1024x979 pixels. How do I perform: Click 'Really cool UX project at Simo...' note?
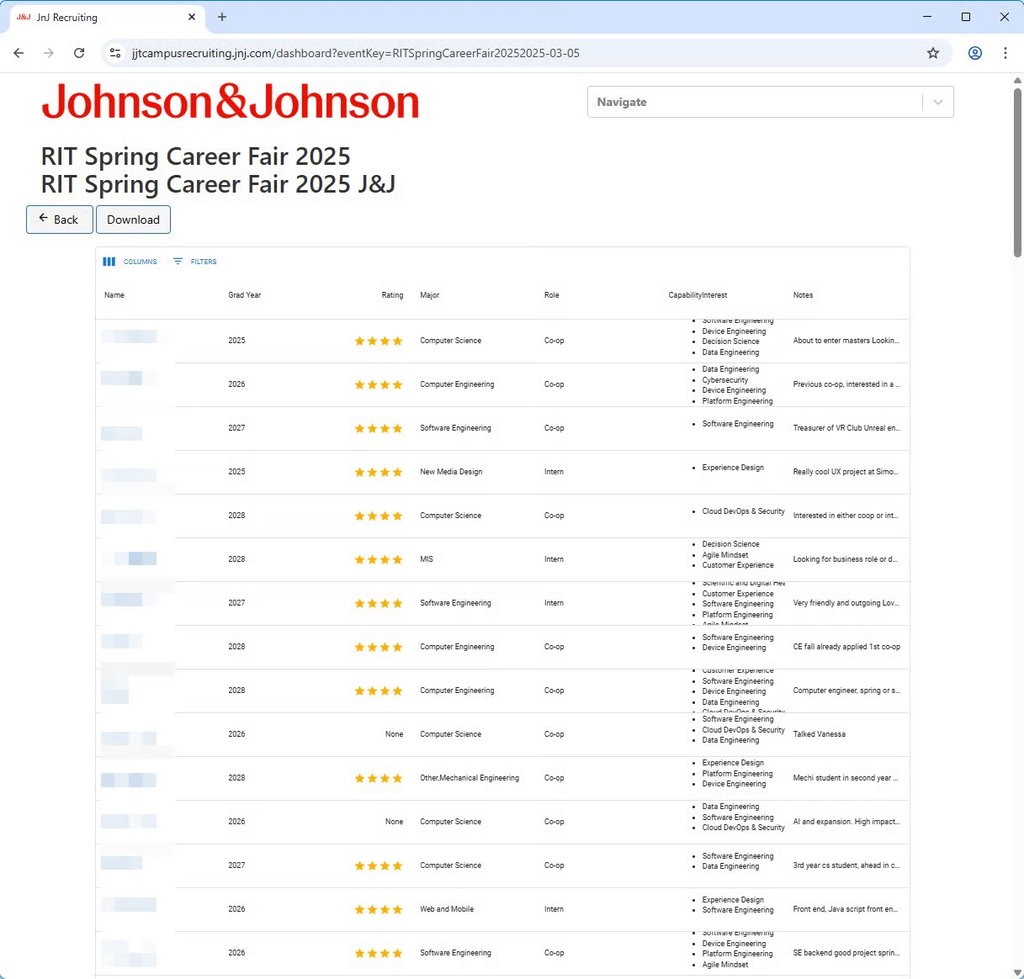coord(846,472)
